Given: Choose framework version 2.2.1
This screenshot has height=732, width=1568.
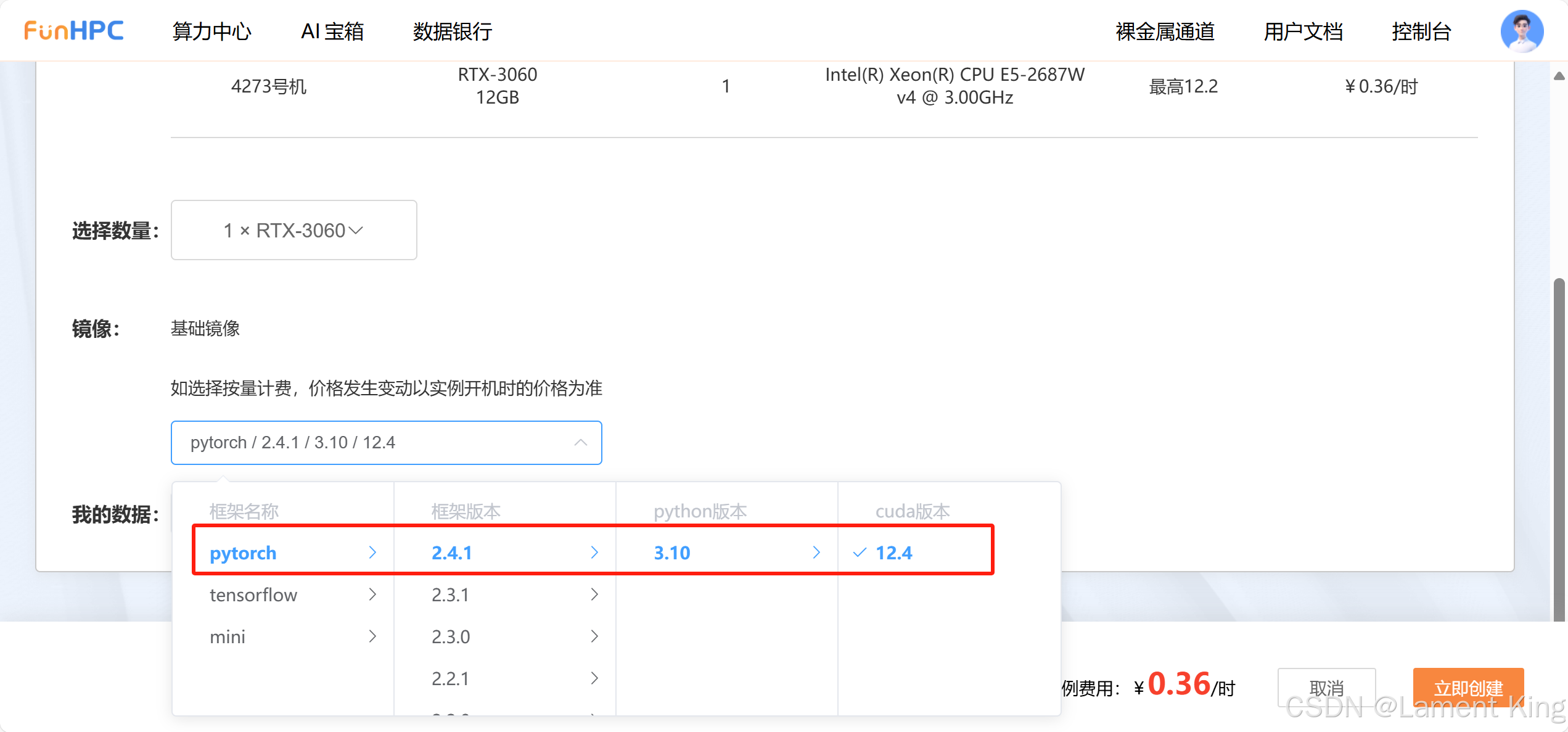Looking at the screenshot, I should tap(451, 678).
